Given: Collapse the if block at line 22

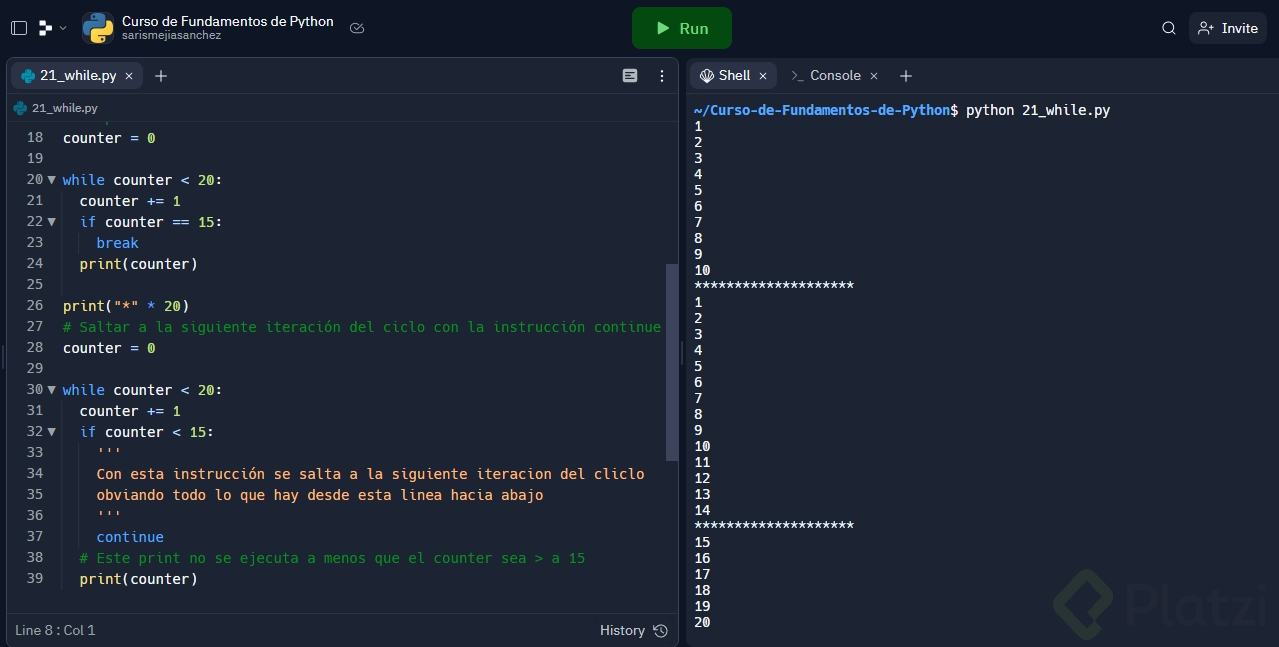Looking at the screenshot, I should 51,222.
